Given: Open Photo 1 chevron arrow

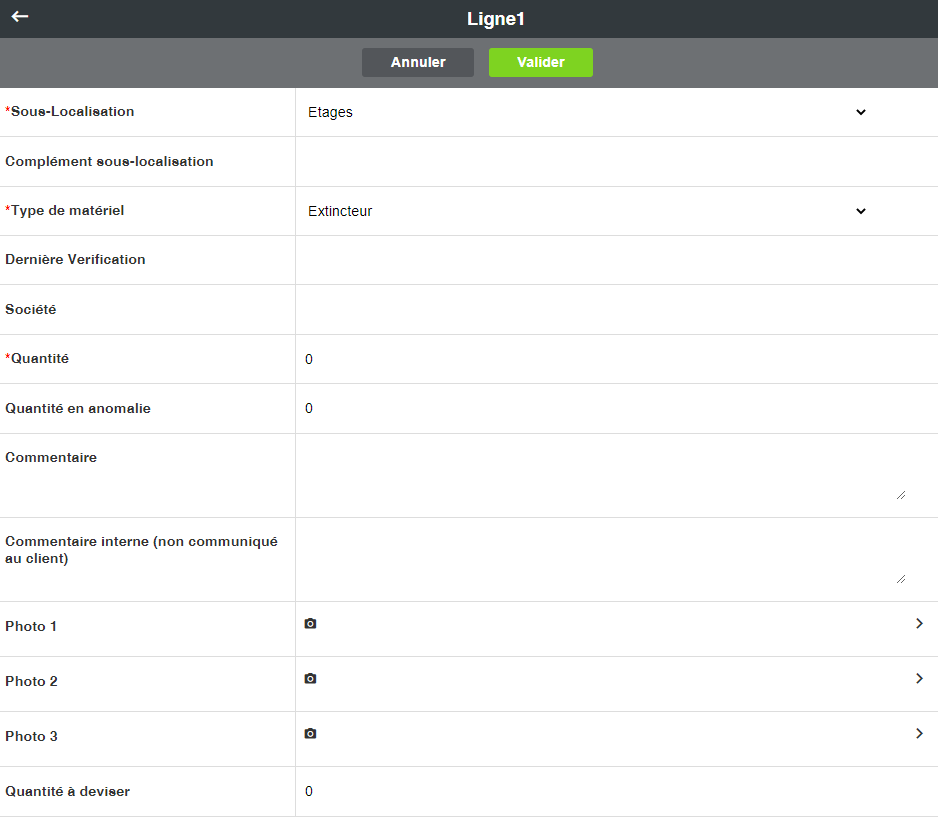Looking at the screenshot, I should [919, 624].
